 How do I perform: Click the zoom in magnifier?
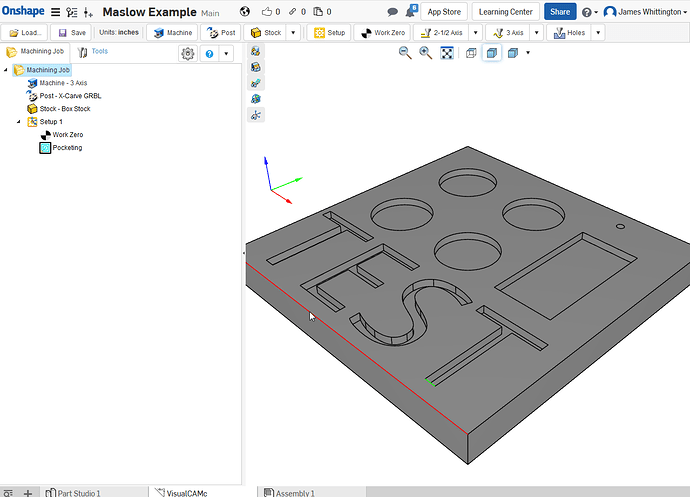(x=426, y=53)
